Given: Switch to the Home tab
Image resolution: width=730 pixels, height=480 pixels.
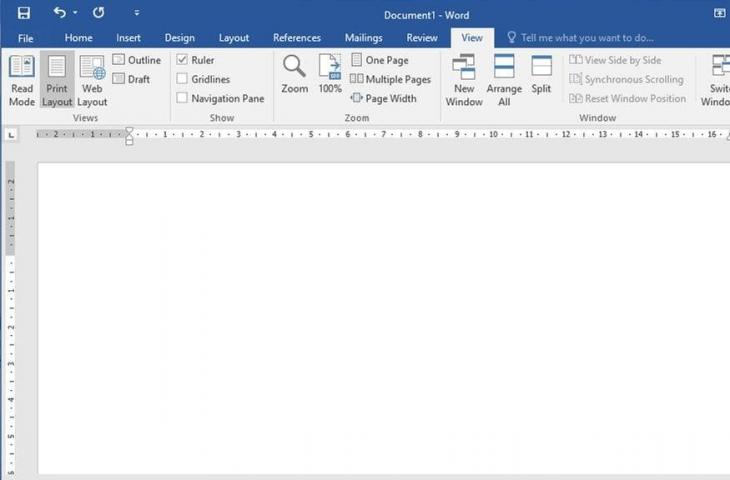Looking at the screenshot, I should pos(78,38).
